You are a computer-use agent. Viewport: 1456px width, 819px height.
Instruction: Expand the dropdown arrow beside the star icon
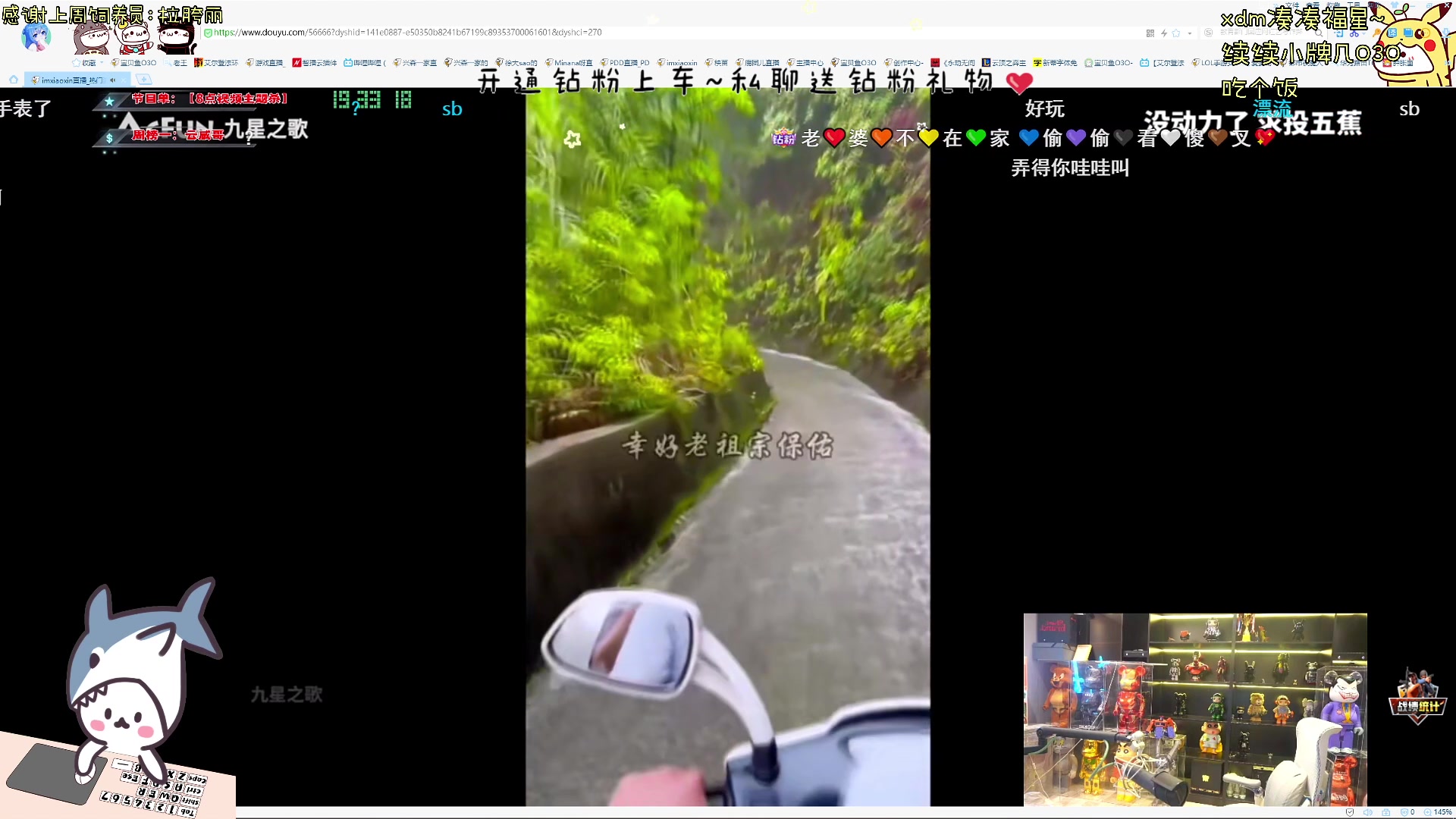(x=1190, y=33)
